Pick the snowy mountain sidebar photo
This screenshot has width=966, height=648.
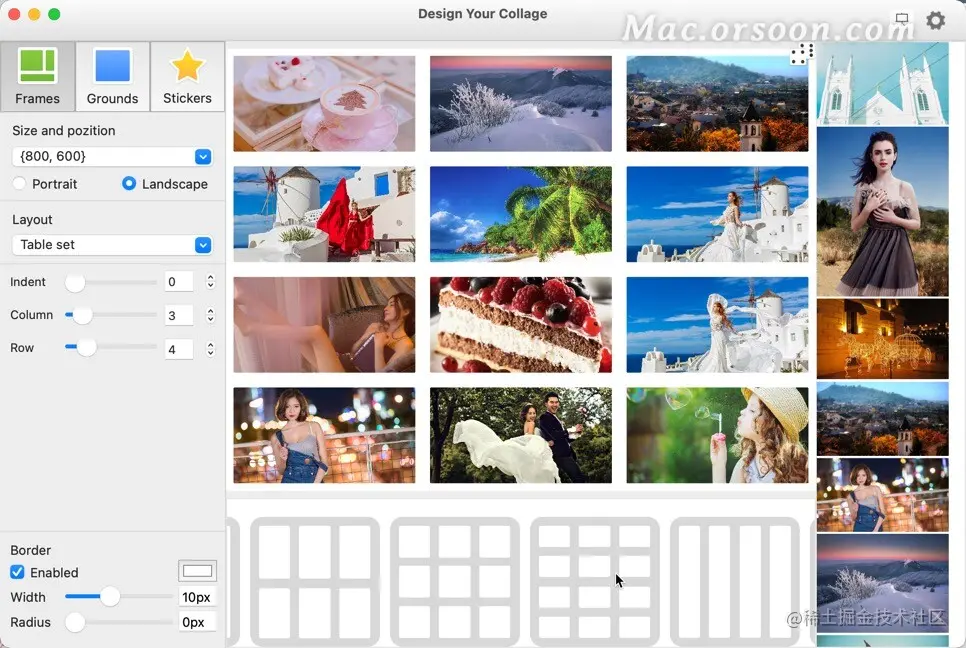(x=882, y=583)
